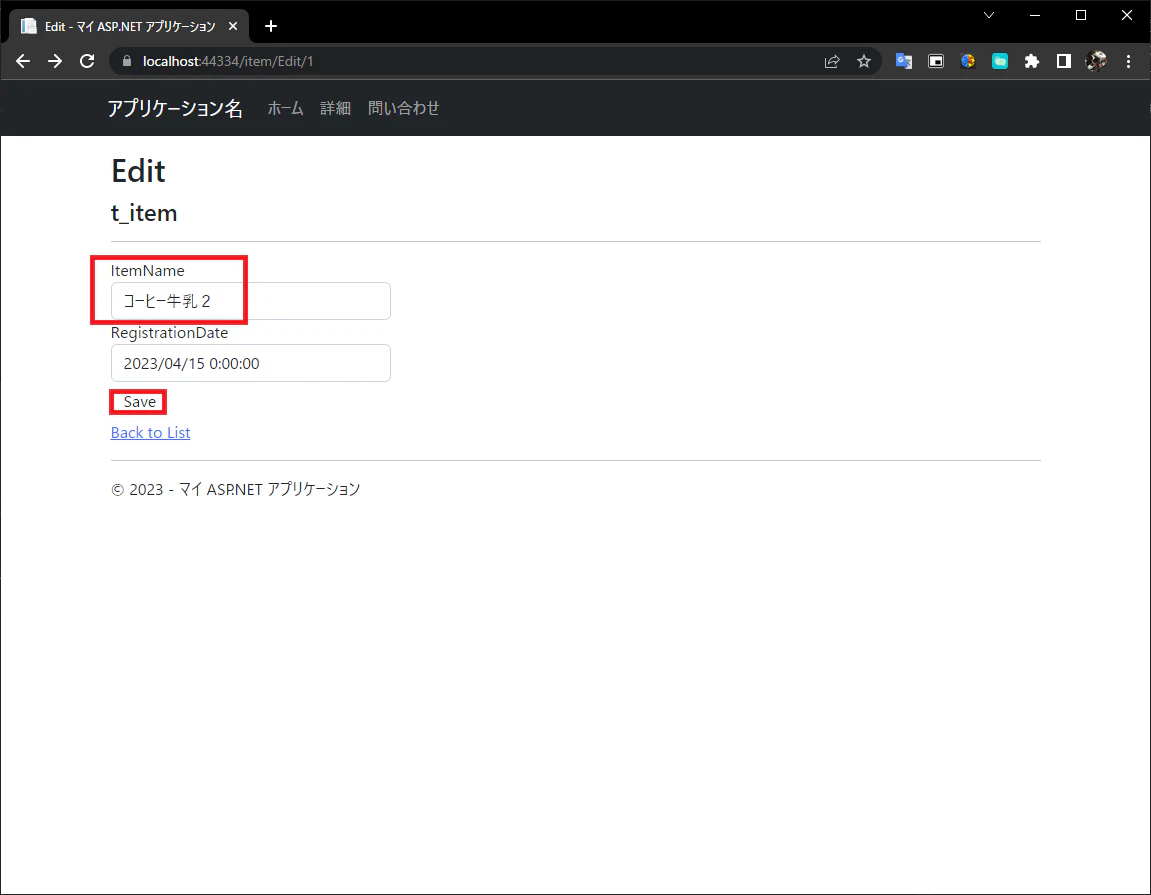This screenshot has width=1151, height=895.
Task: Focus the RegistrationDate input field
Action: (x=250, y=363)
